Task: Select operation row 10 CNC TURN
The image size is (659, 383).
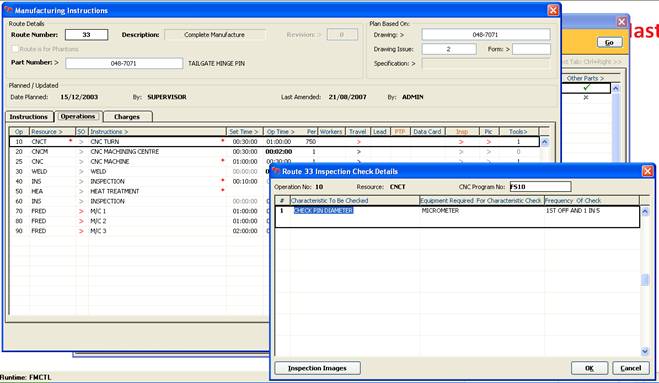Action: click(x=274, y=142)
